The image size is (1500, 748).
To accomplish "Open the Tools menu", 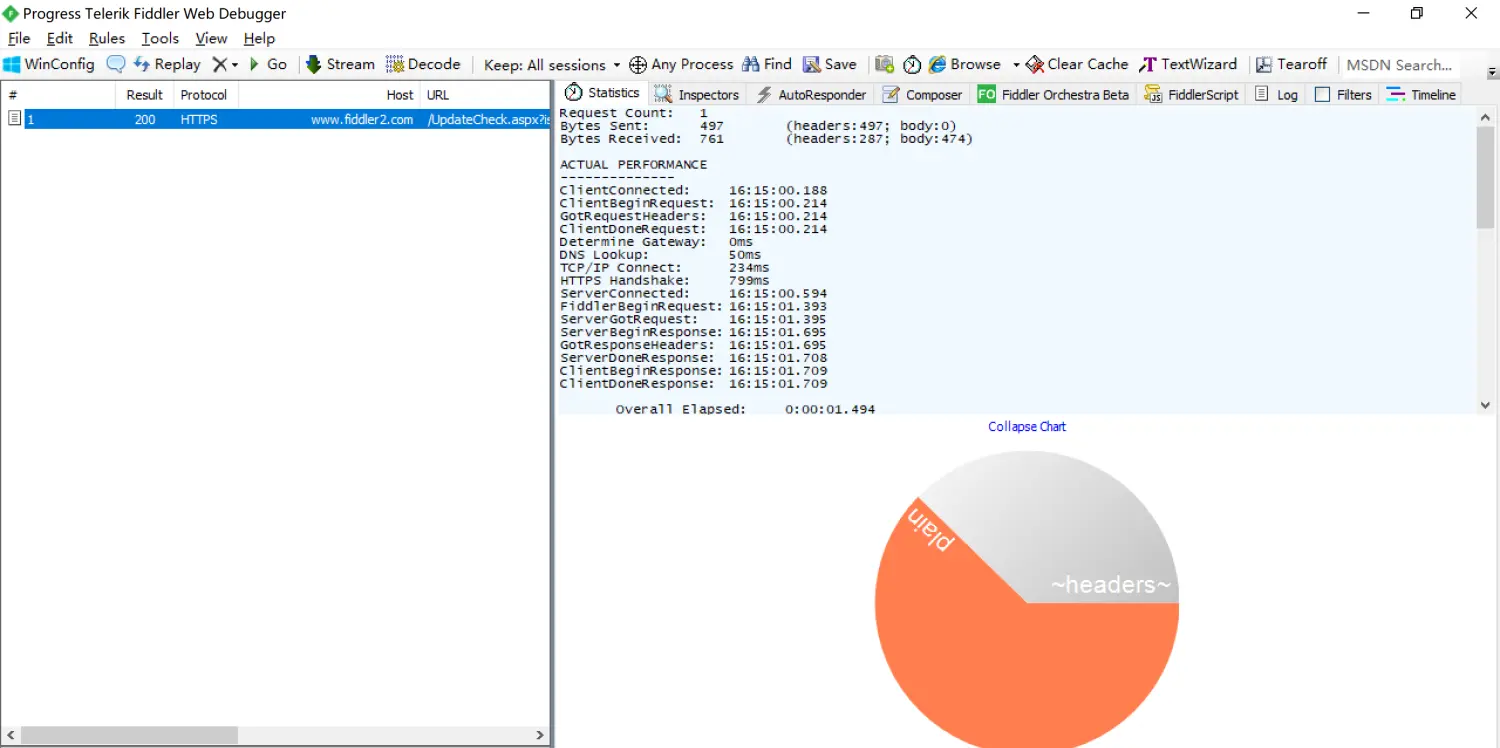I will 160,38.
